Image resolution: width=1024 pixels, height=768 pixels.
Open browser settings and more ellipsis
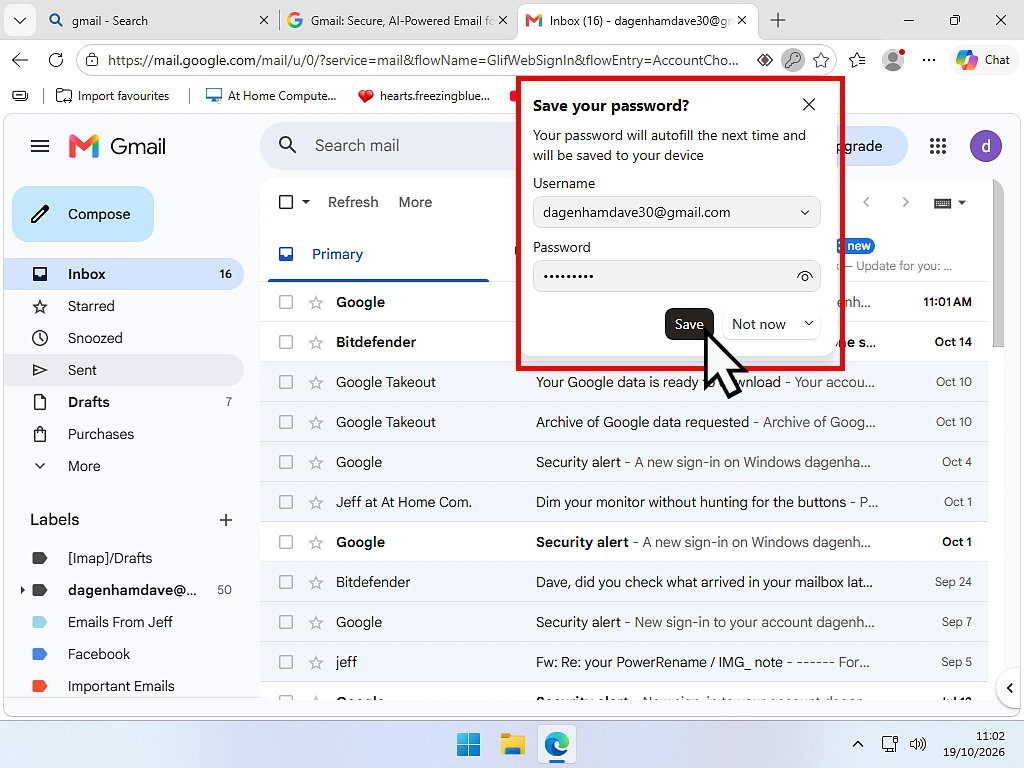(929, 60)
